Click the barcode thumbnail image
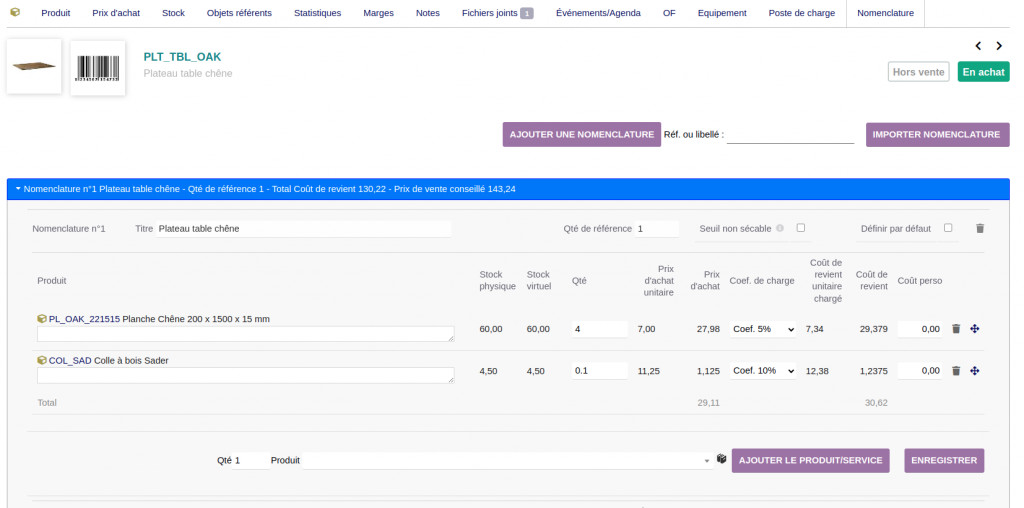 tap(98, 68)
